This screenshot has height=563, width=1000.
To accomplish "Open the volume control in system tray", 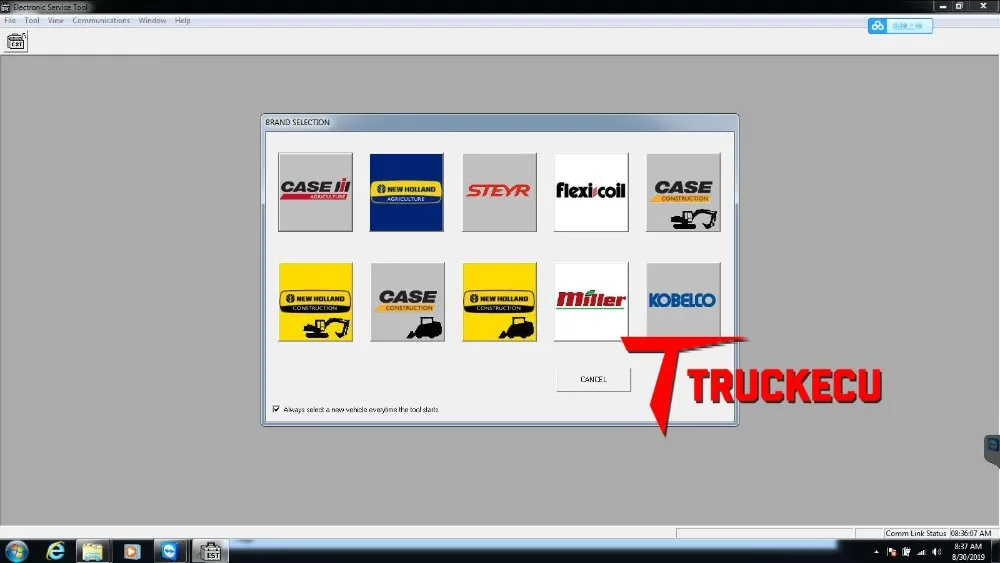I will point(936,552).
